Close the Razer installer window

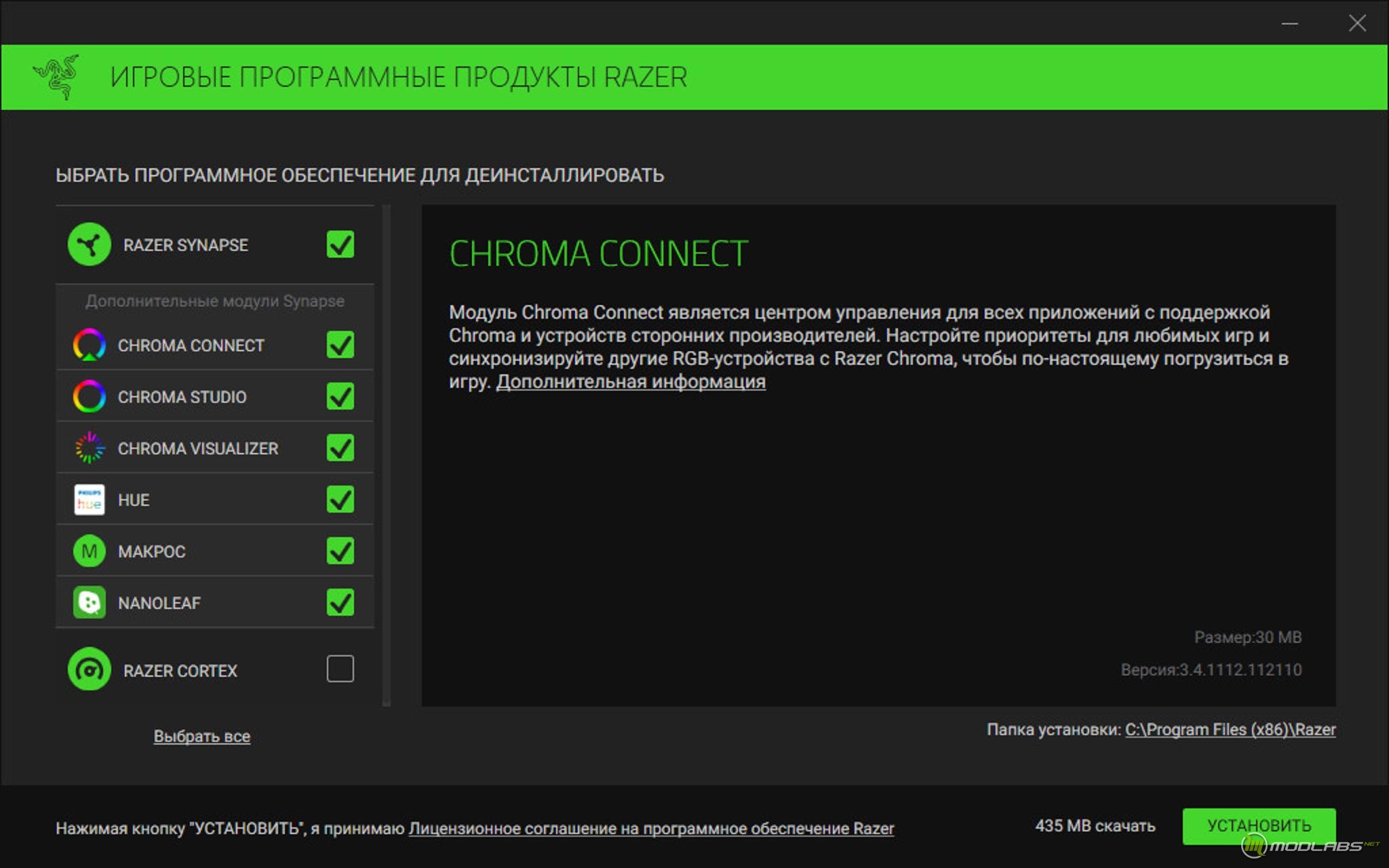pyautogui.click(x=1357, y=24)
